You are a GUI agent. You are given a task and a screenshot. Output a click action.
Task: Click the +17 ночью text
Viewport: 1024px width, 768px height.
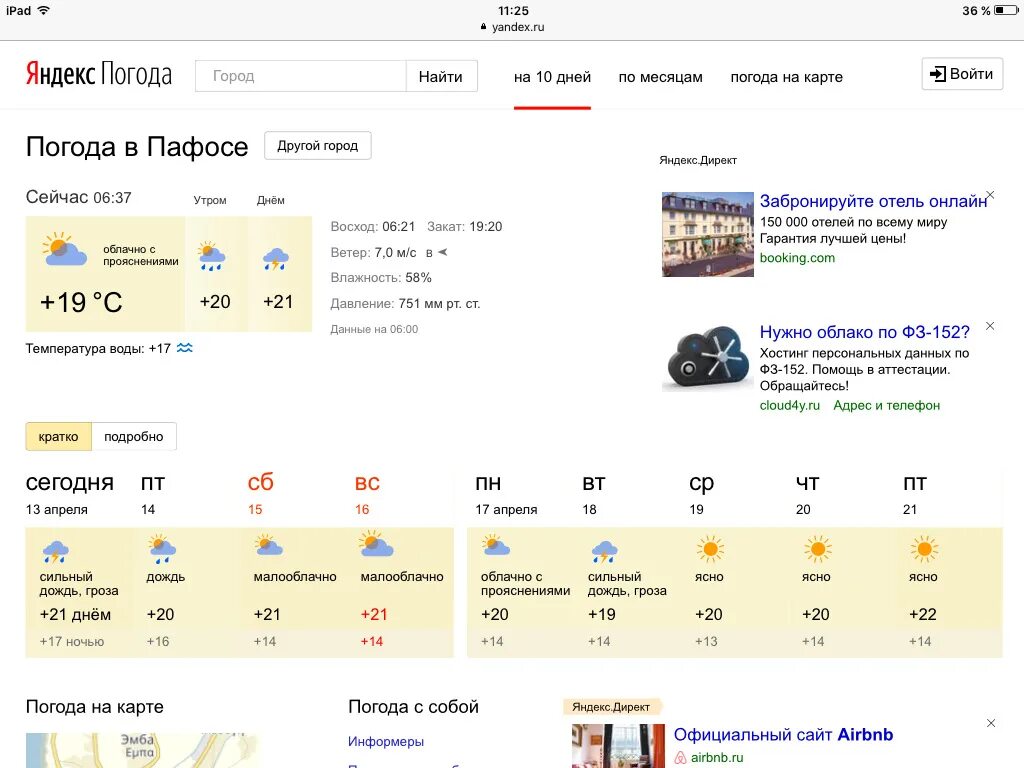72,641
